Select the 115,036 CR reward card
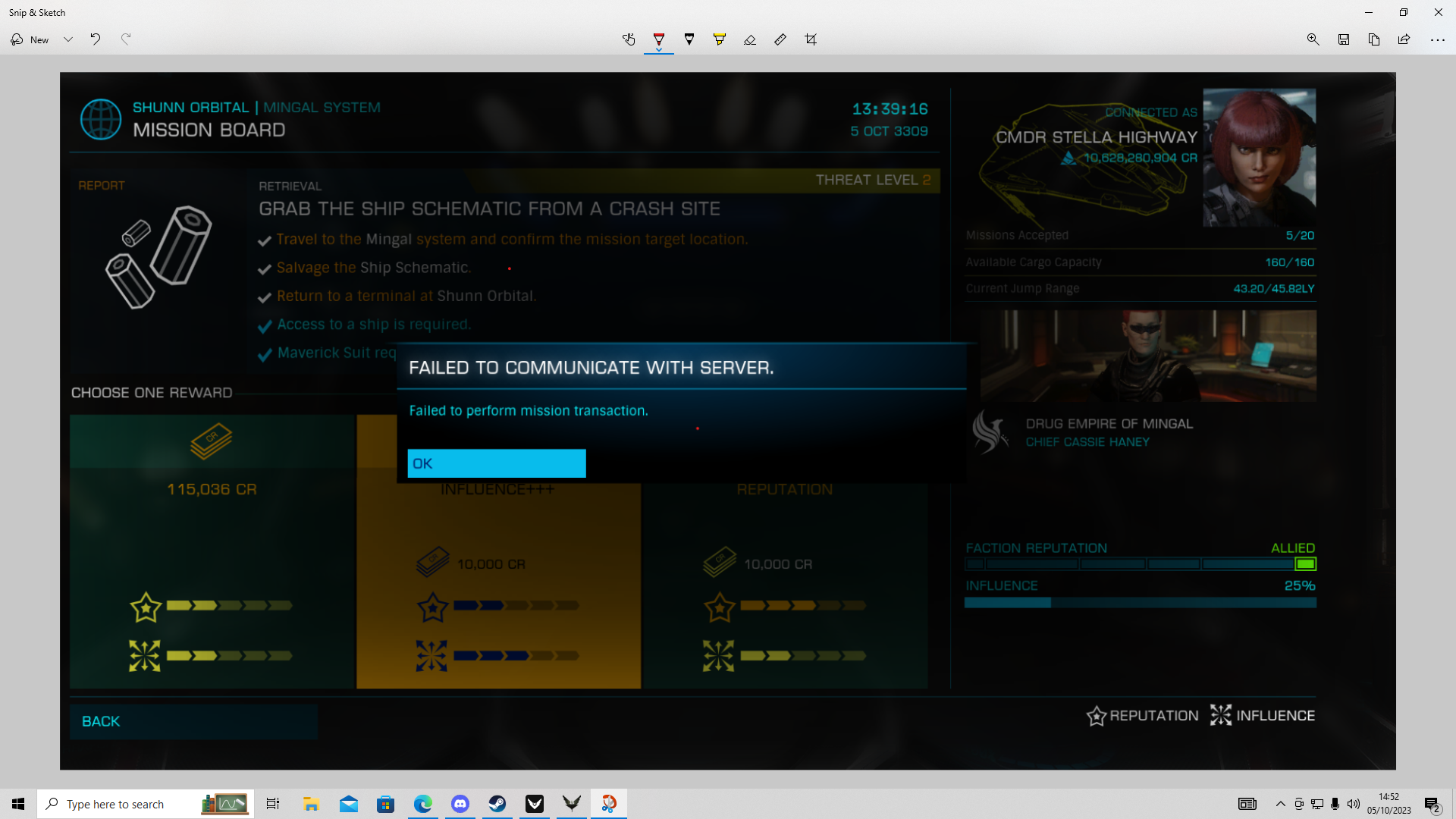This screenshot has height=819, width=1456. (x=212, y=551)
